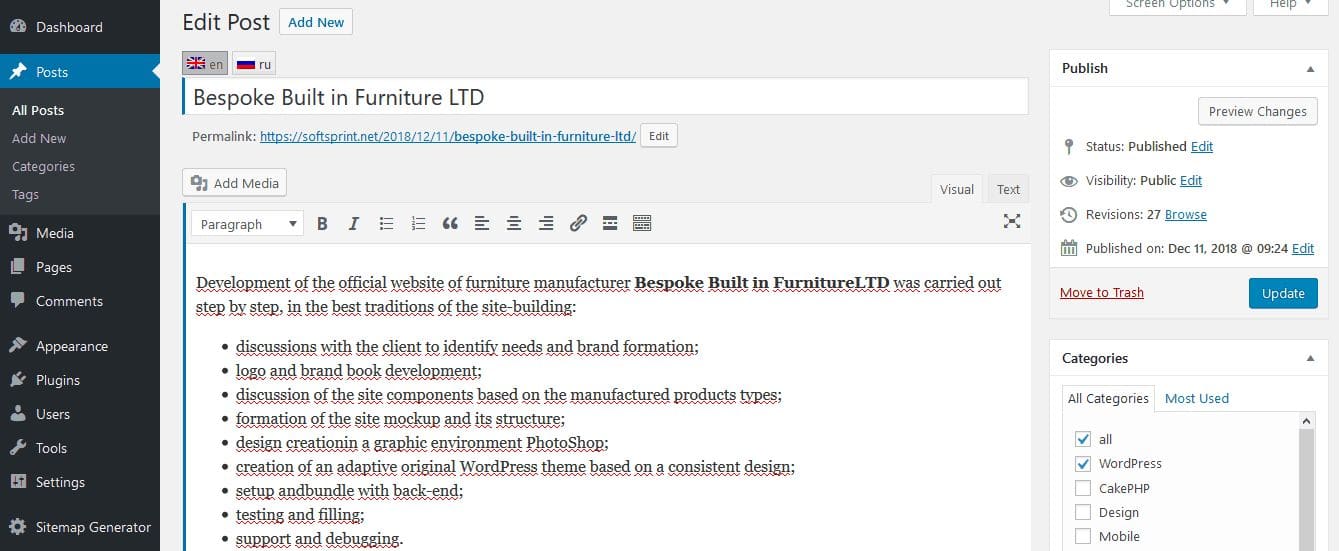This screenshot has width=1339, height=551.
Task: Collapse the Categories panel
Action: pyautogui.click(x=1310, y=358)
